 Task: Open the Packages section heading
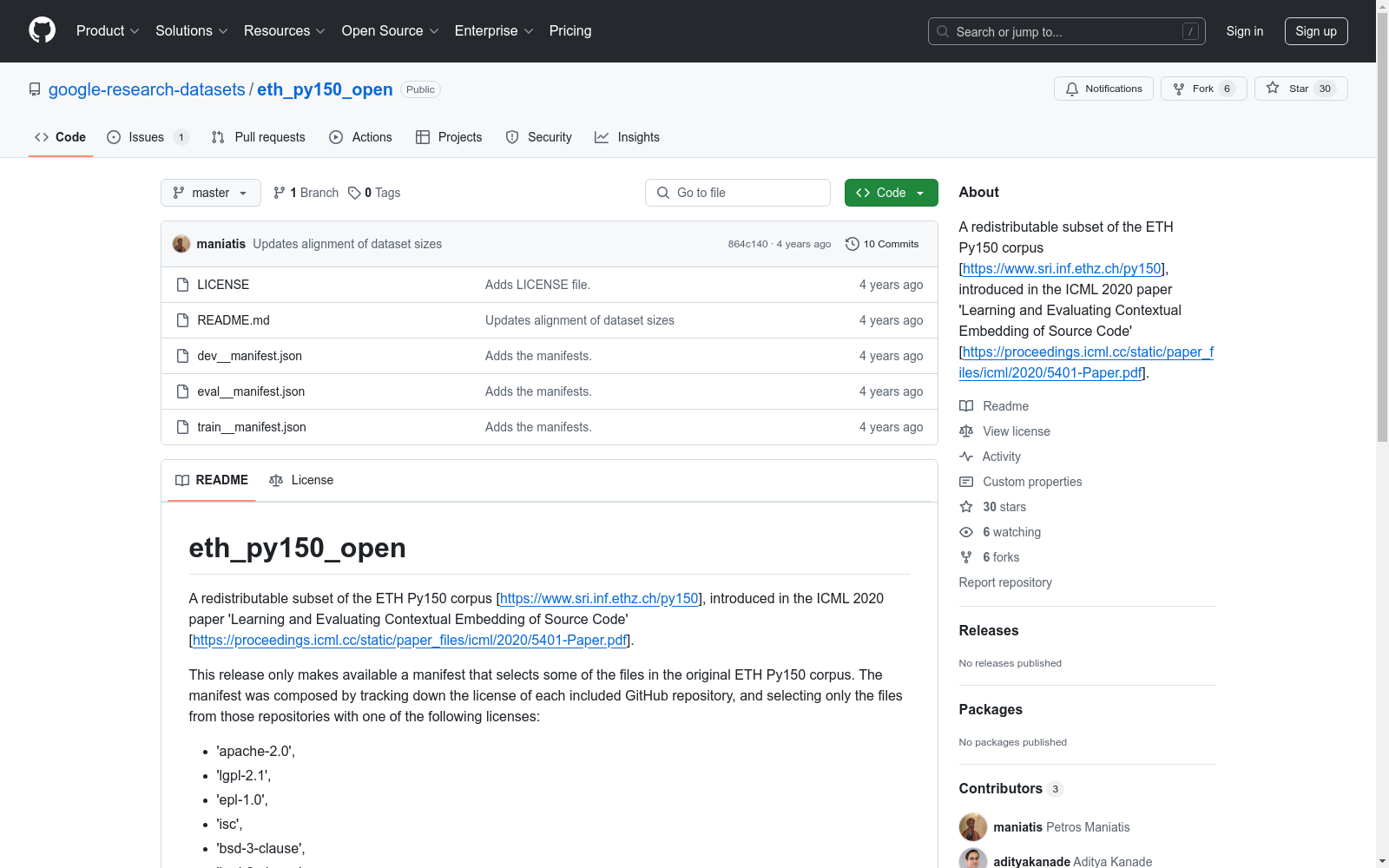coord(991,709)
